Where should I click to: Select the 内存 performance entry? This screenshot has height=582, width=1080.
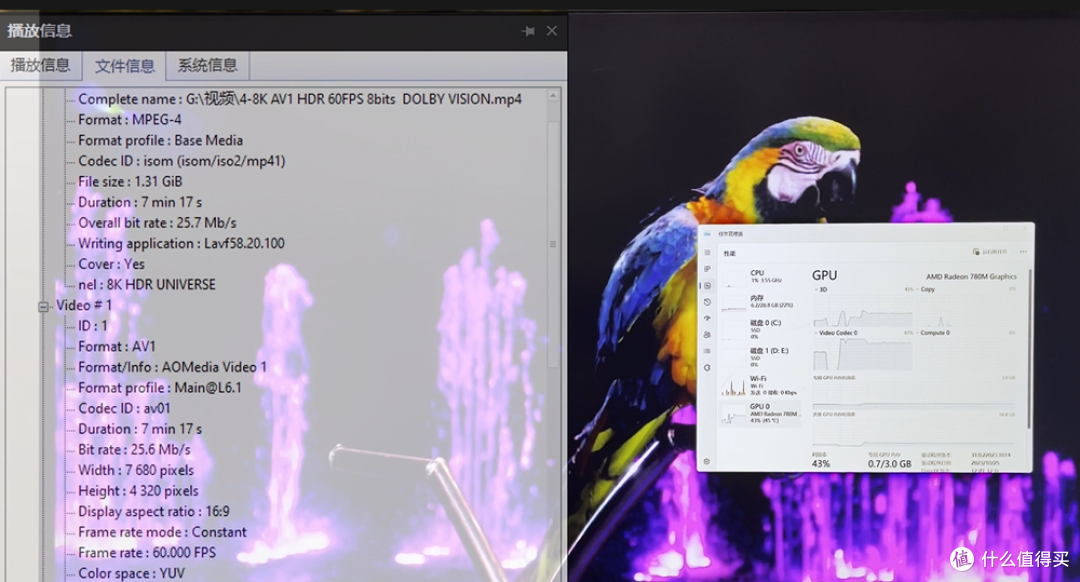760,301
